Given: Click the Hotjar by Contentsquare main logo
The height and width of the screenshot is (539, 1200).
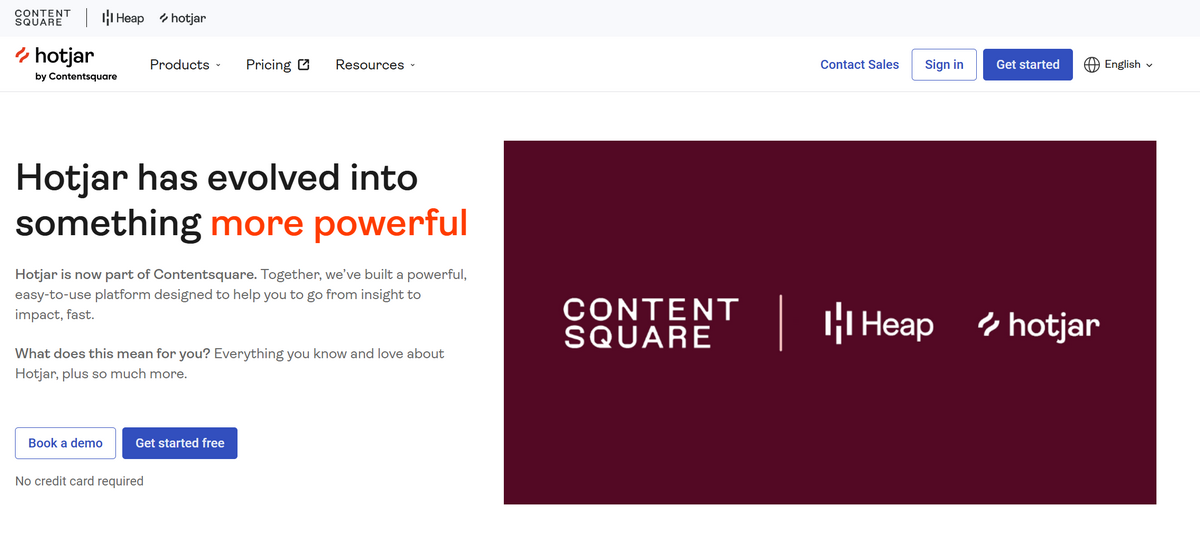Looking at the screenshot, I should pos(66,64).
